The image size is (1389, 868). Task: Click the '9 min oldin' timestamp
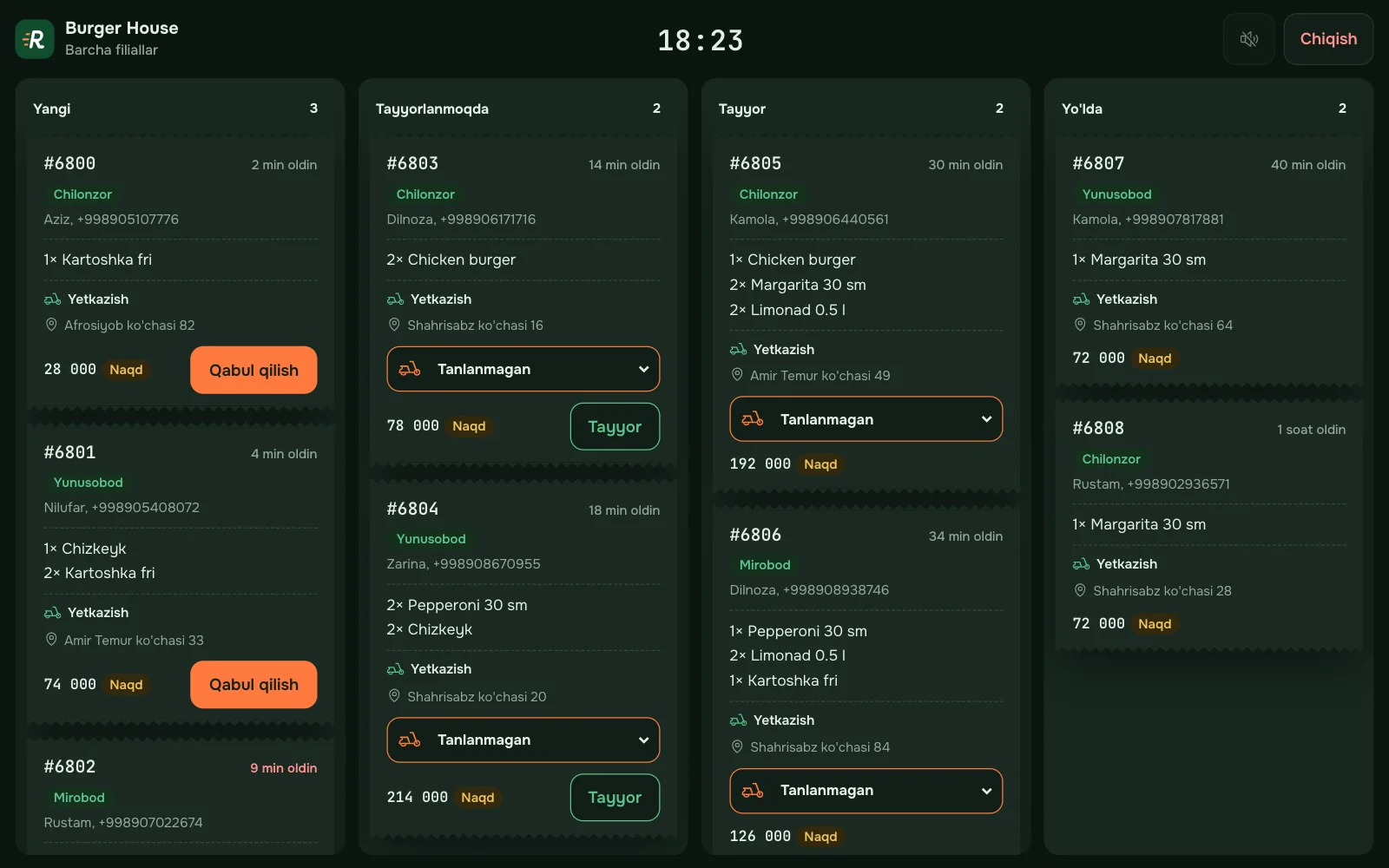[284, 768]
